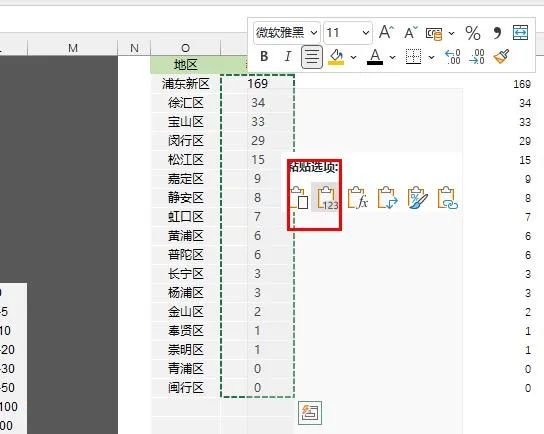Increase font size with large A icon
The width and height of the screenshot is (544, 434).
(x=386, y=32)
